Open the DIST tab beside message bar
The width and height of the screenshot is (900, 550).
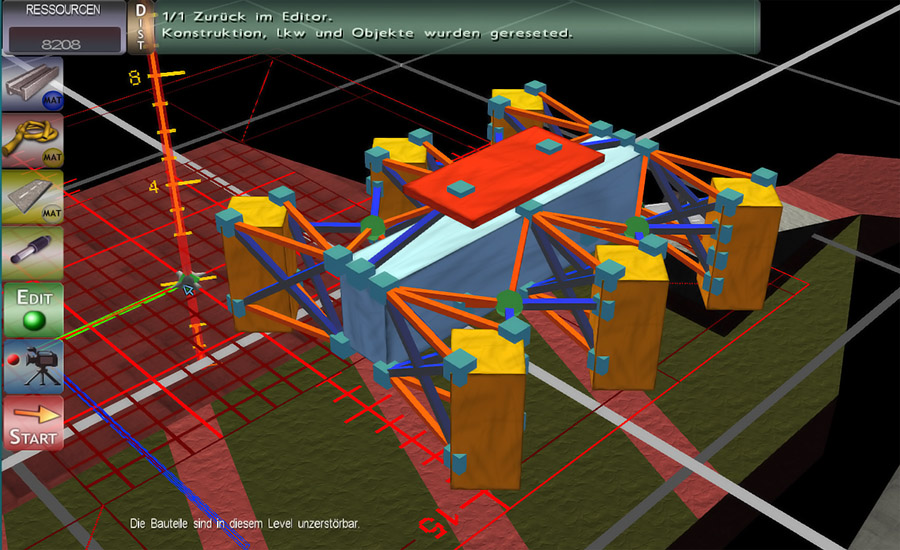point(141,27)
